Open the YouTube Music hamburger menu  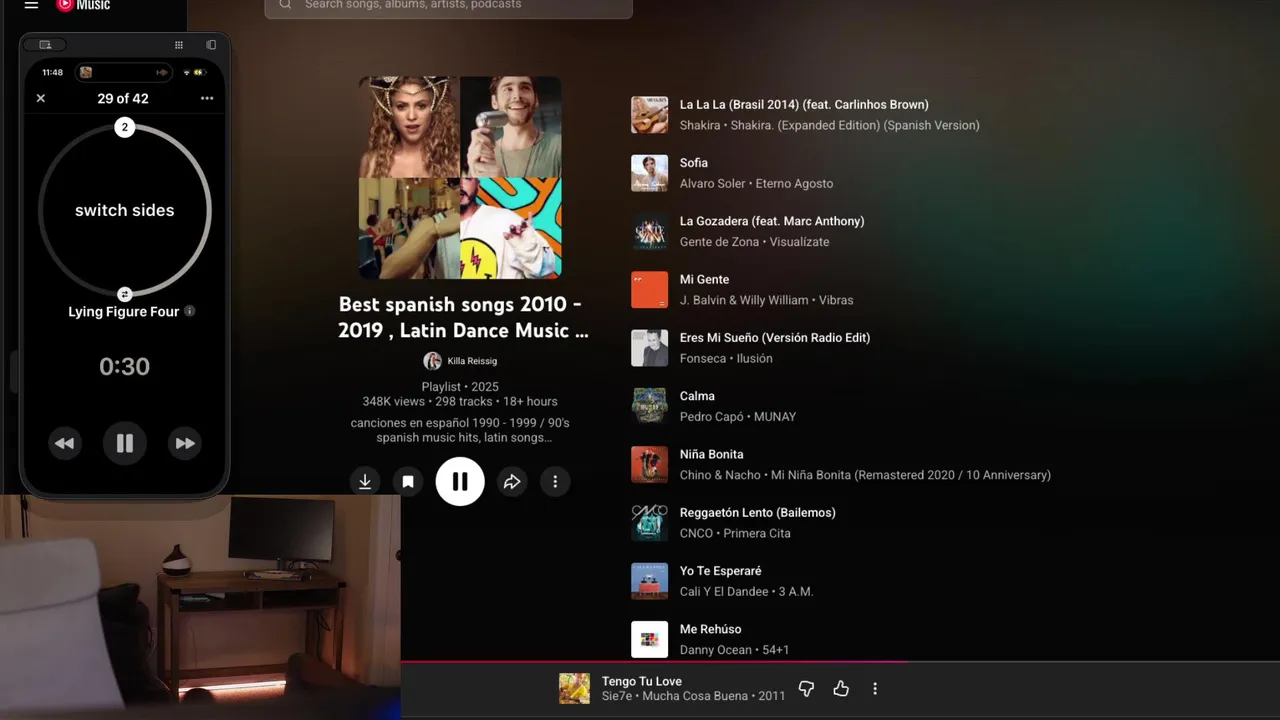coord(31,5)
